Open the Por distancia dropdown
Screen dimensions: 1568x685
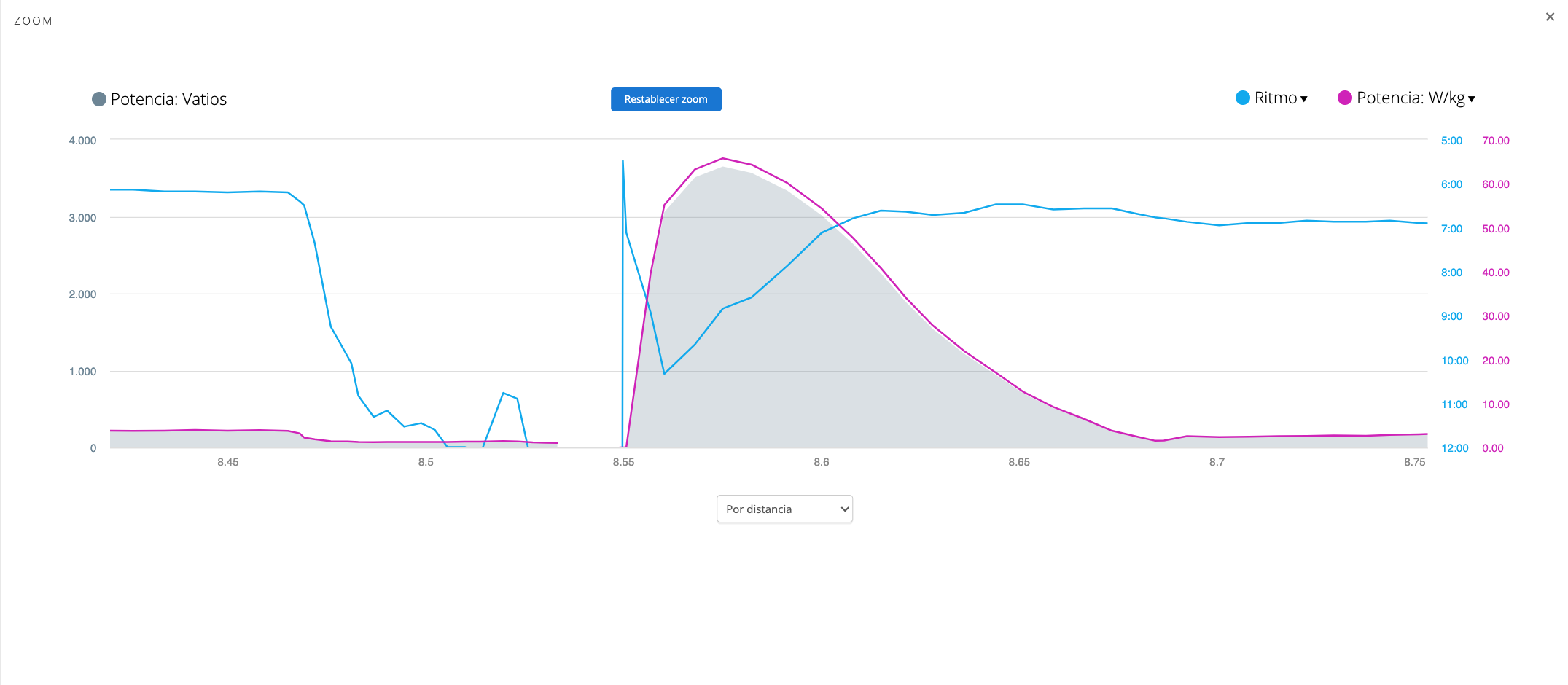(784, 509)
